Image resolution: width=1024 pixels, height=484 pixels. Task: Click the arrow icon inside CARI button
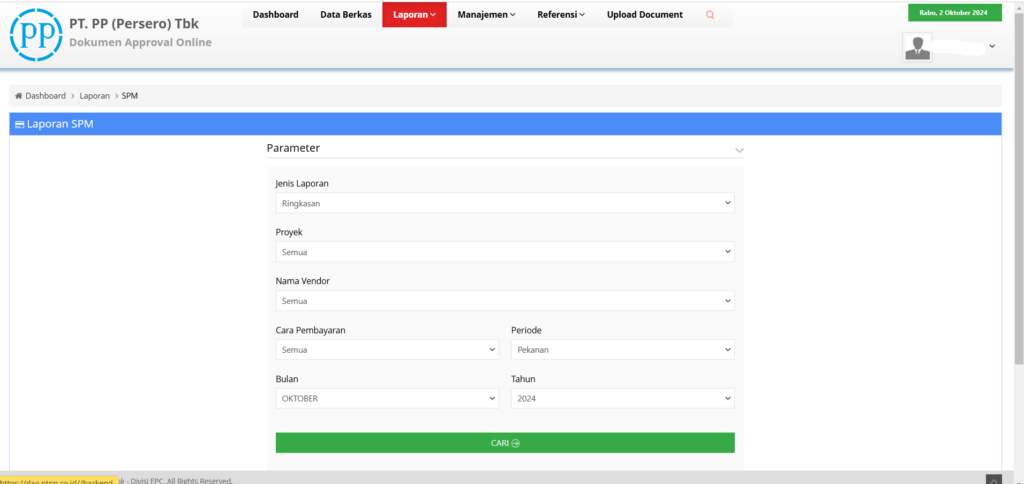(x=516, y=443)
